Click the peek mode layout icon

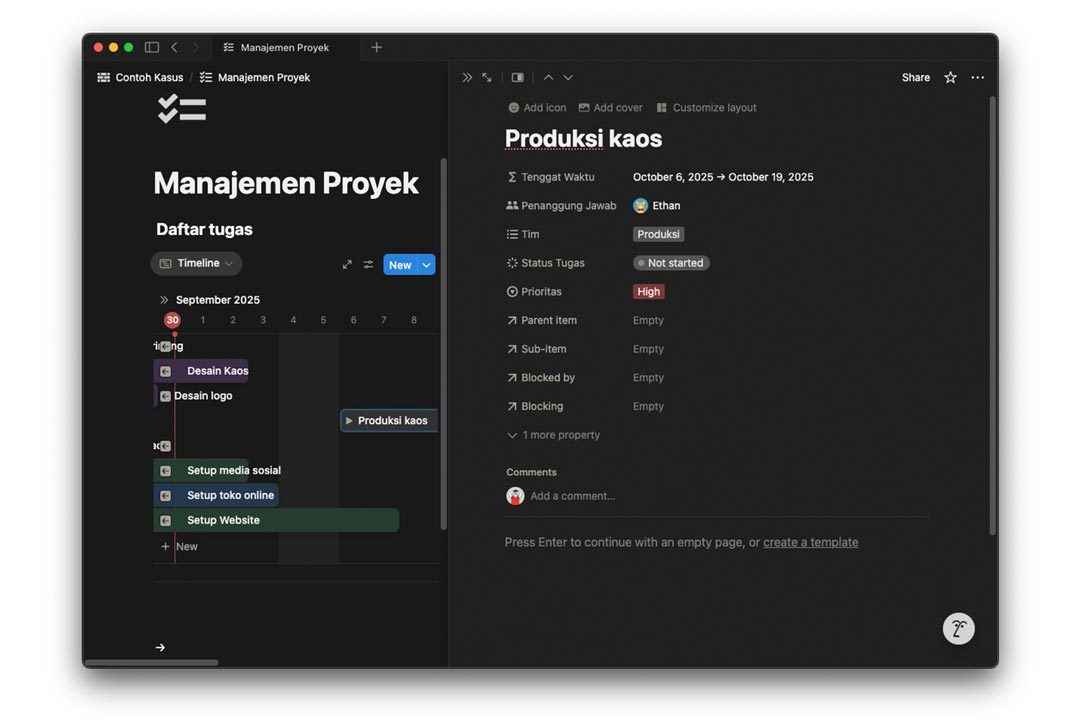[517, 77]
